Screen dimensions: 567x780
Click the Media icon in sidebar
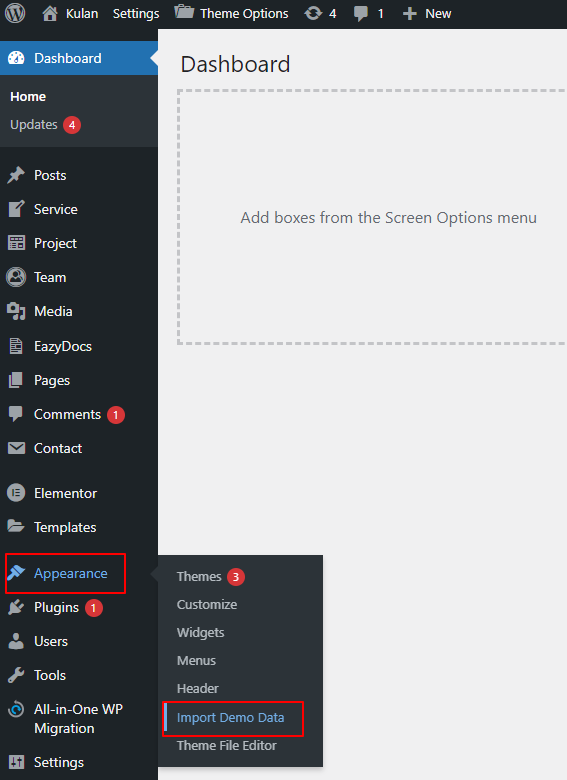pyautogui.click(x=16, y=311)
